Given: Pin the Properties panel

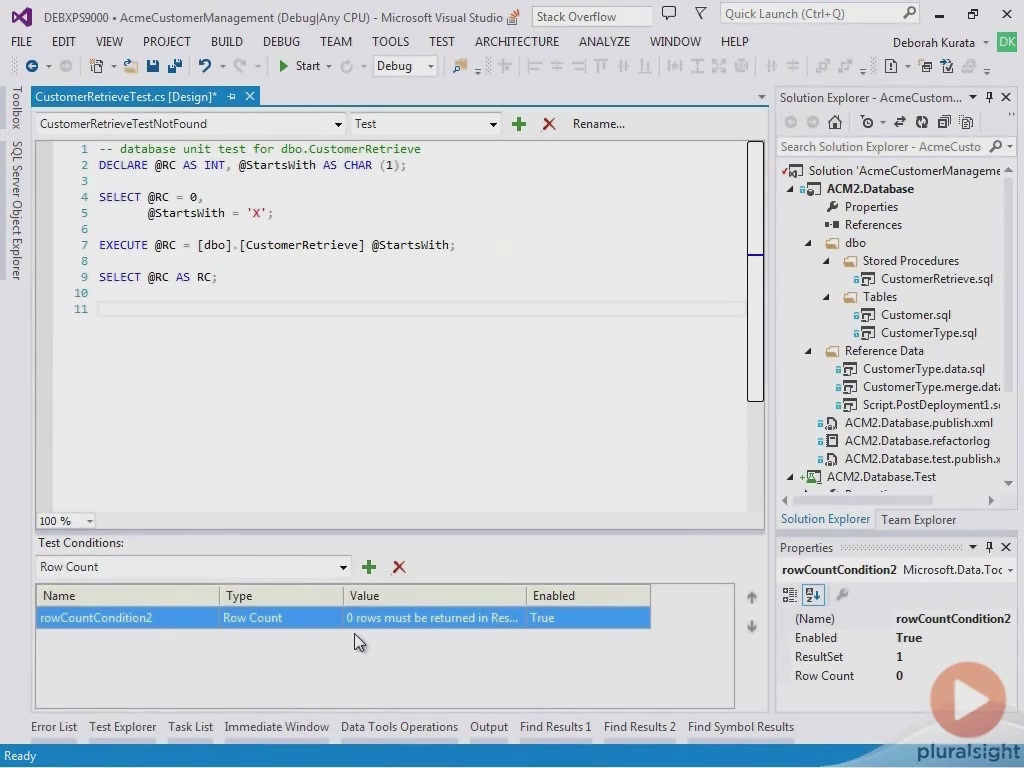Looking at the screenshot, I should 989,547.
